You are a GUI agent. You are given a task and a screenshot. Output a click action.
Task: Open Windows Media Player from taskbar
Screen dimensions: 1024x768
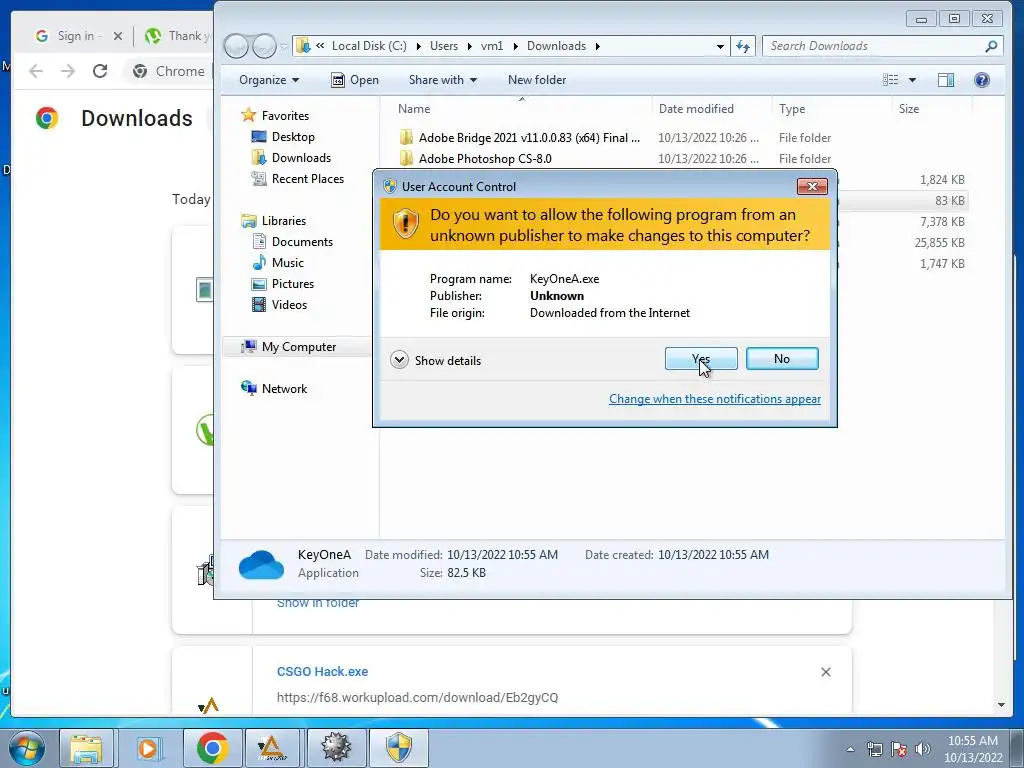148,748
